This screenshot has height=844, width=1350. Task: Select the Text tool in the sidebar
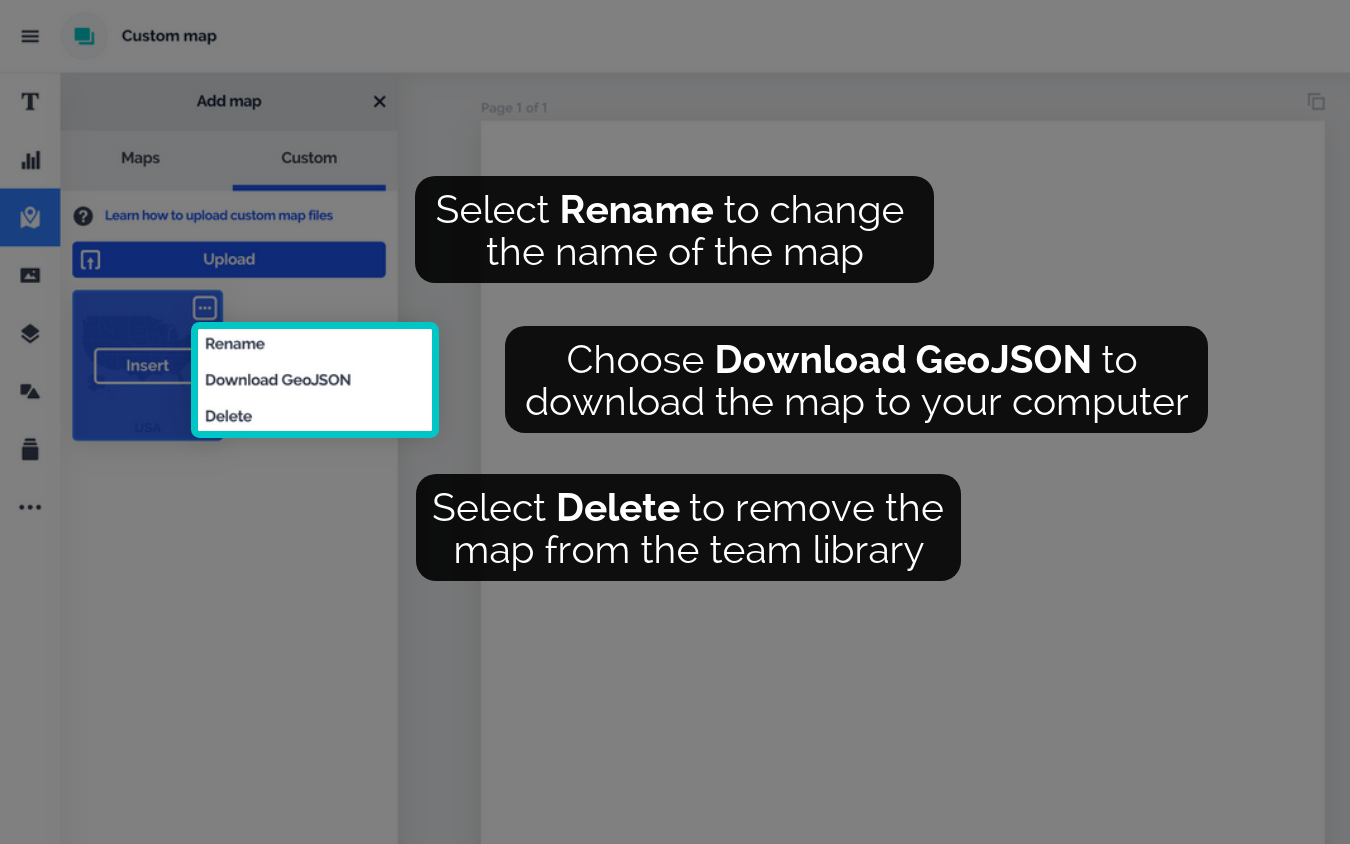(x=30, y=101)
